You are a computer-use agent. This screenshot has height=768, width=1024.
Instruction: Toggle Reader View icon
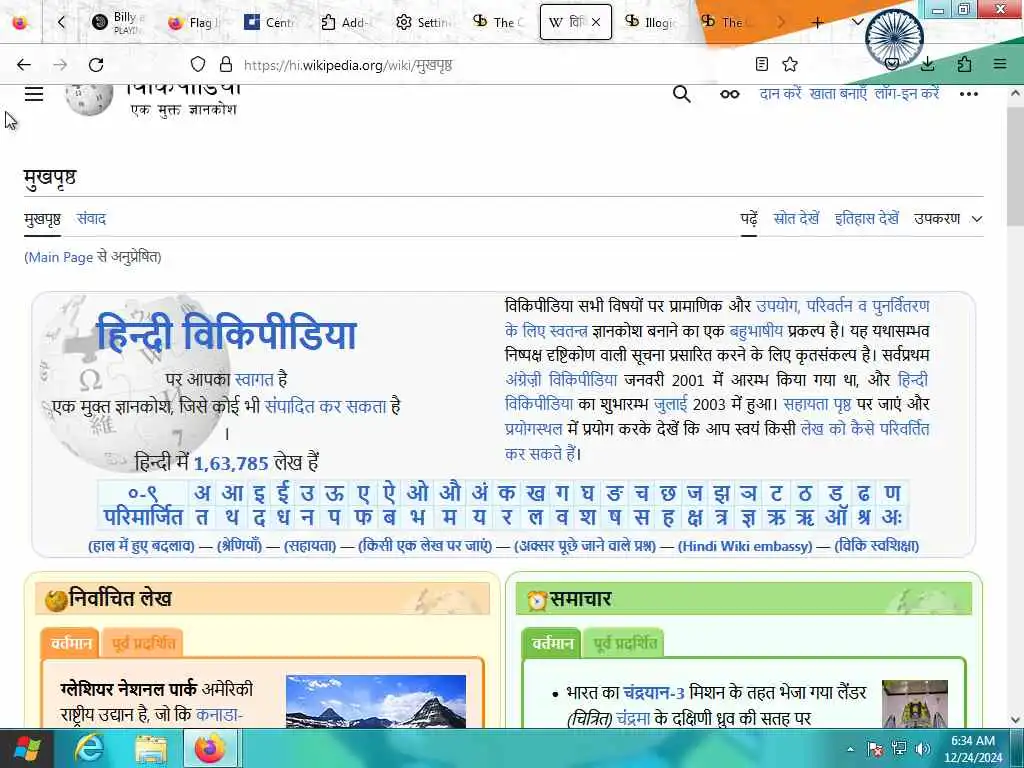coord(761,64)
